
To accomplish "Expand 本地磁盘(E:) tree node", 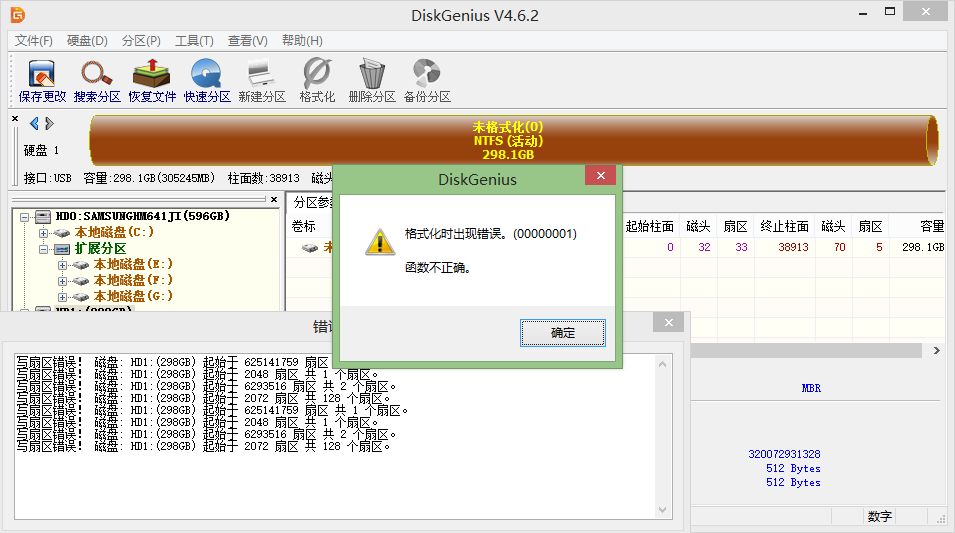I will click(x=62, y=265).
